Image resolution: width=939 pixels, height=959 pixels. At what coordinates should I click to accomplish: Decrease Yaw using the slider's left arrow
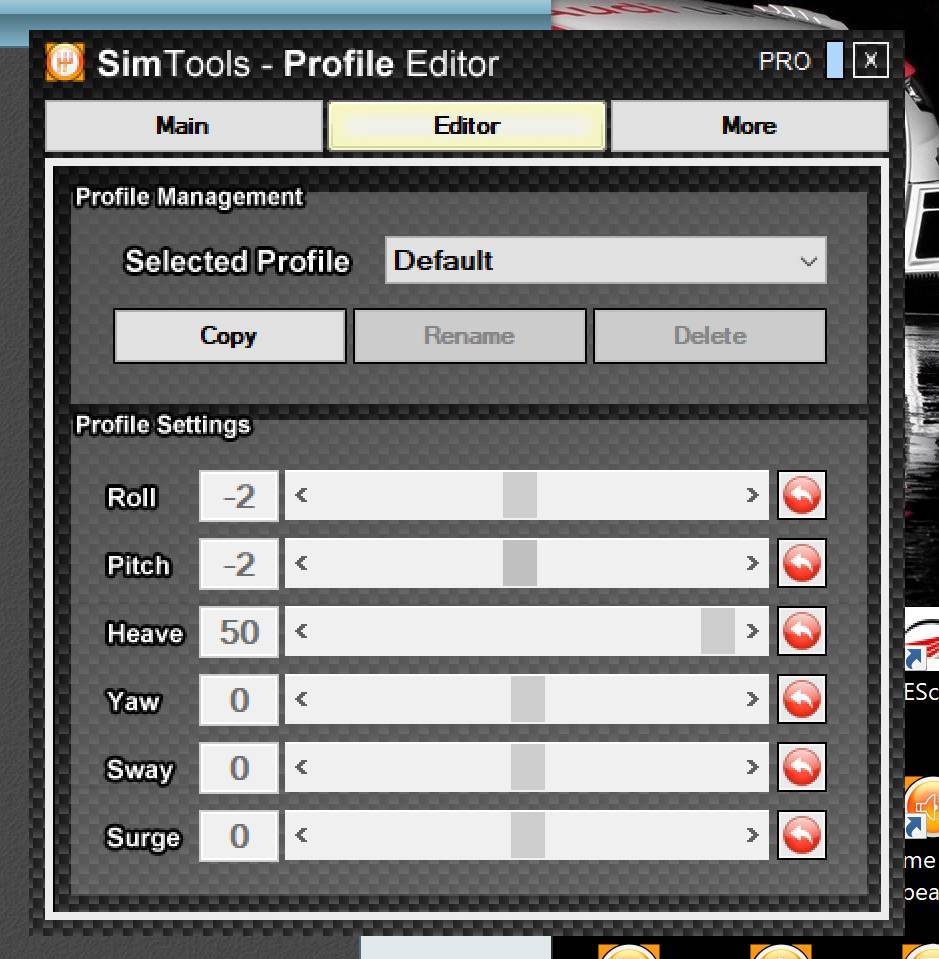pyautogui.click(x=301, y=699)
